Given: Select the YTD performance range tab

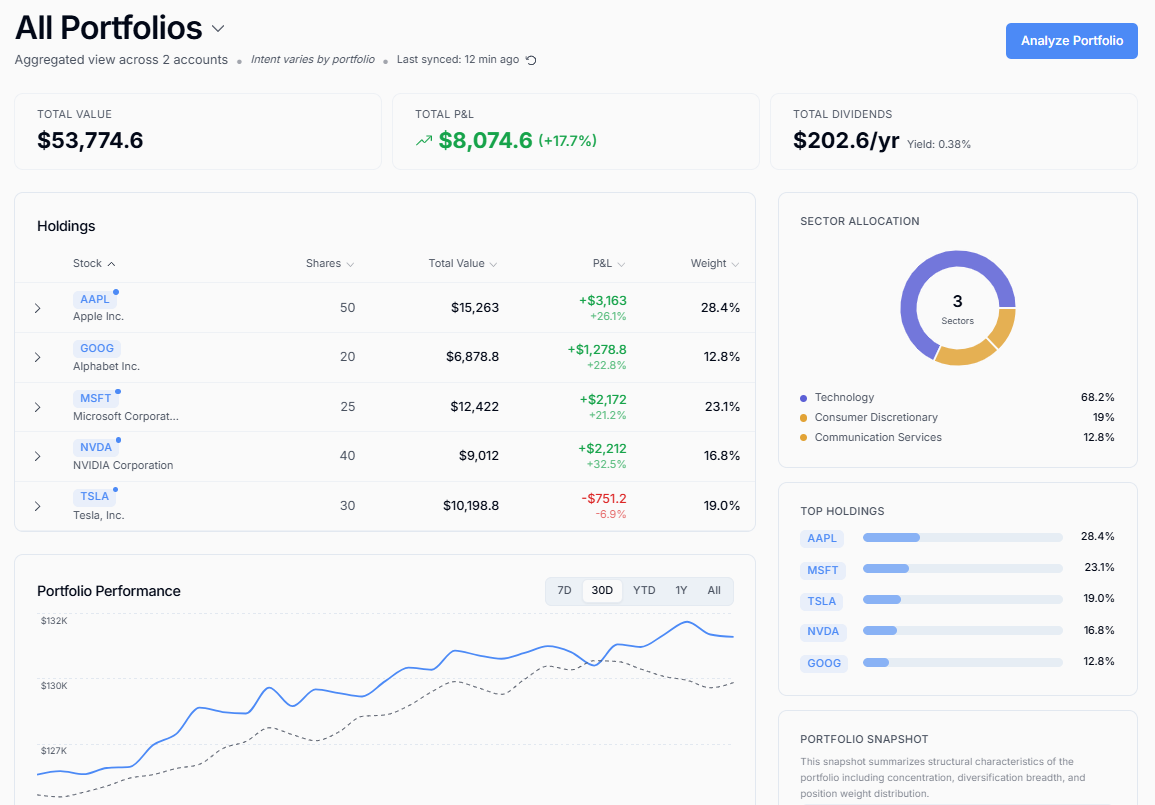Looking at the screenshot, I should (644, 591).
